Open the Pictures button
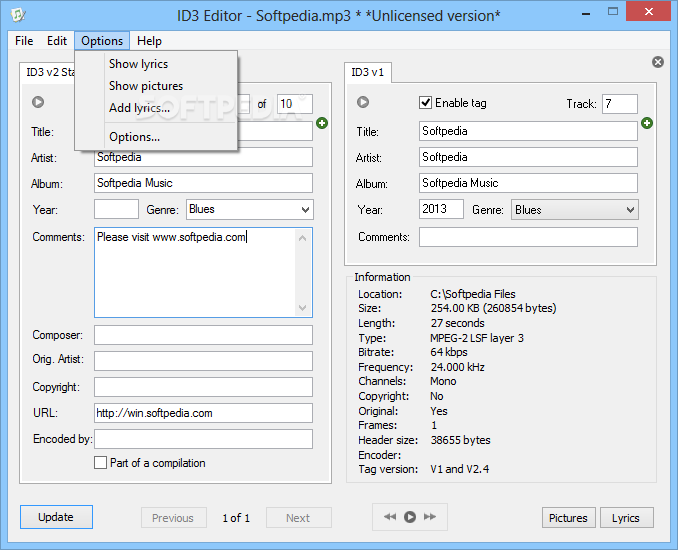The height and width of the screenshot is (550, 678). 569,518
